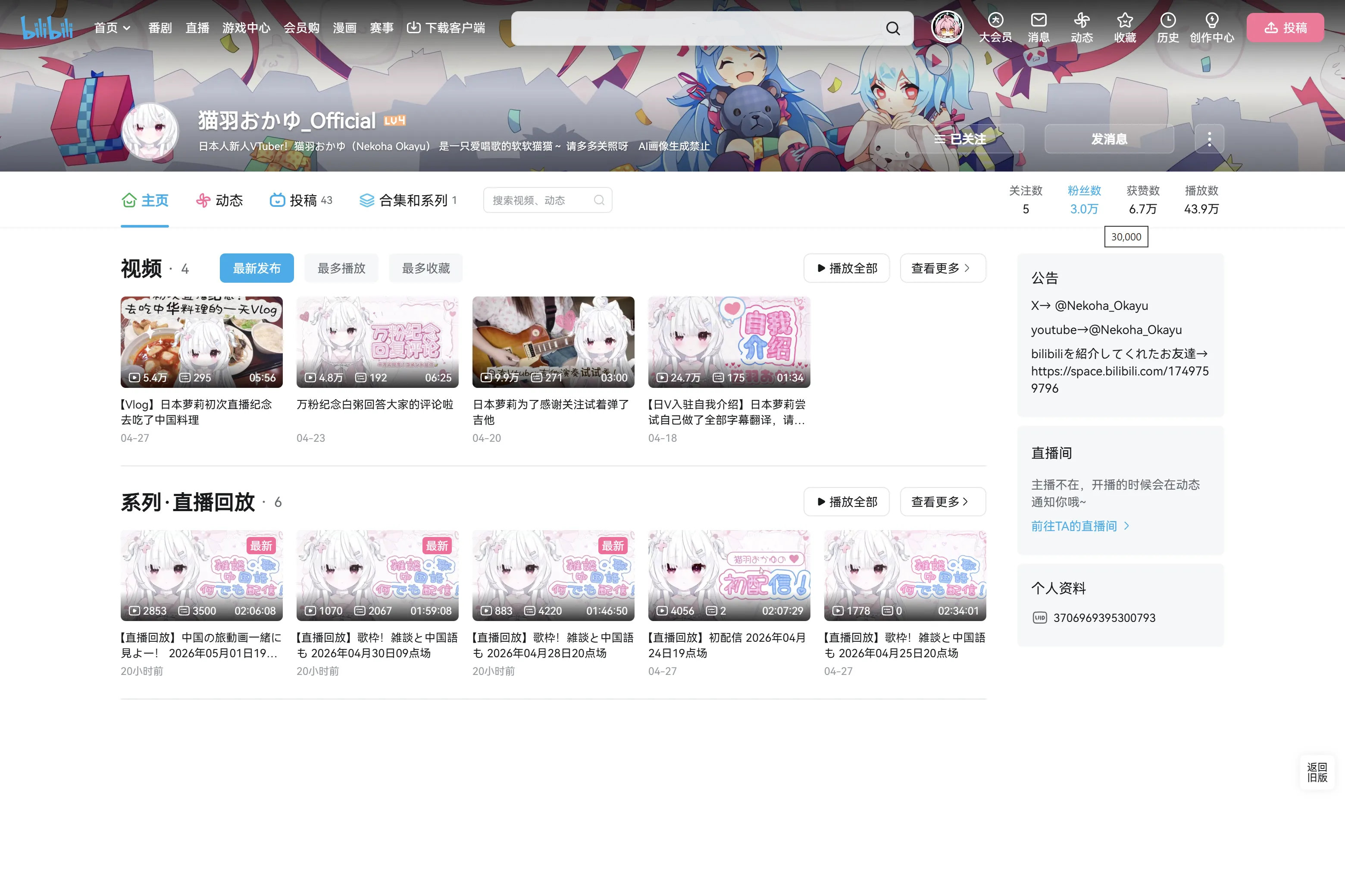The image size is (1345, 896).
Task: Click the profile avatar of 猫羽おかゆ
Action: click(150, 131)
